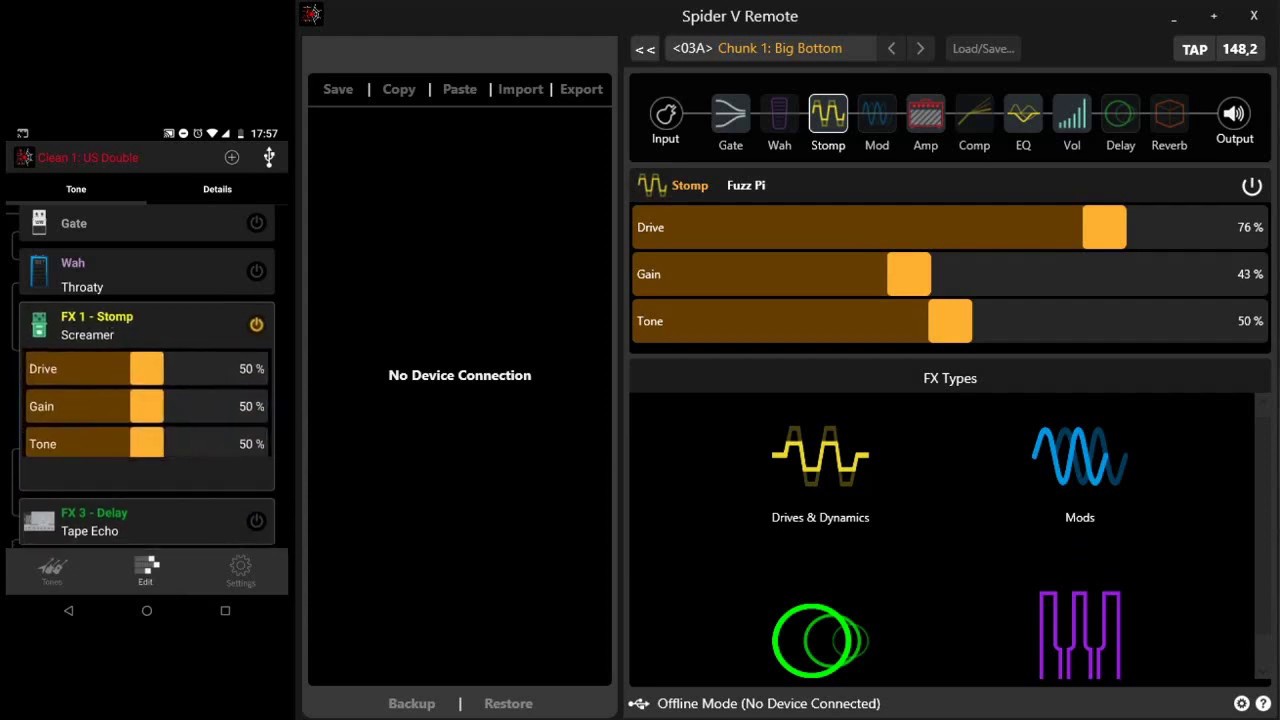
Task: Toggle FX 3 Delay Tape Echo power
Action: pos(256,521)
